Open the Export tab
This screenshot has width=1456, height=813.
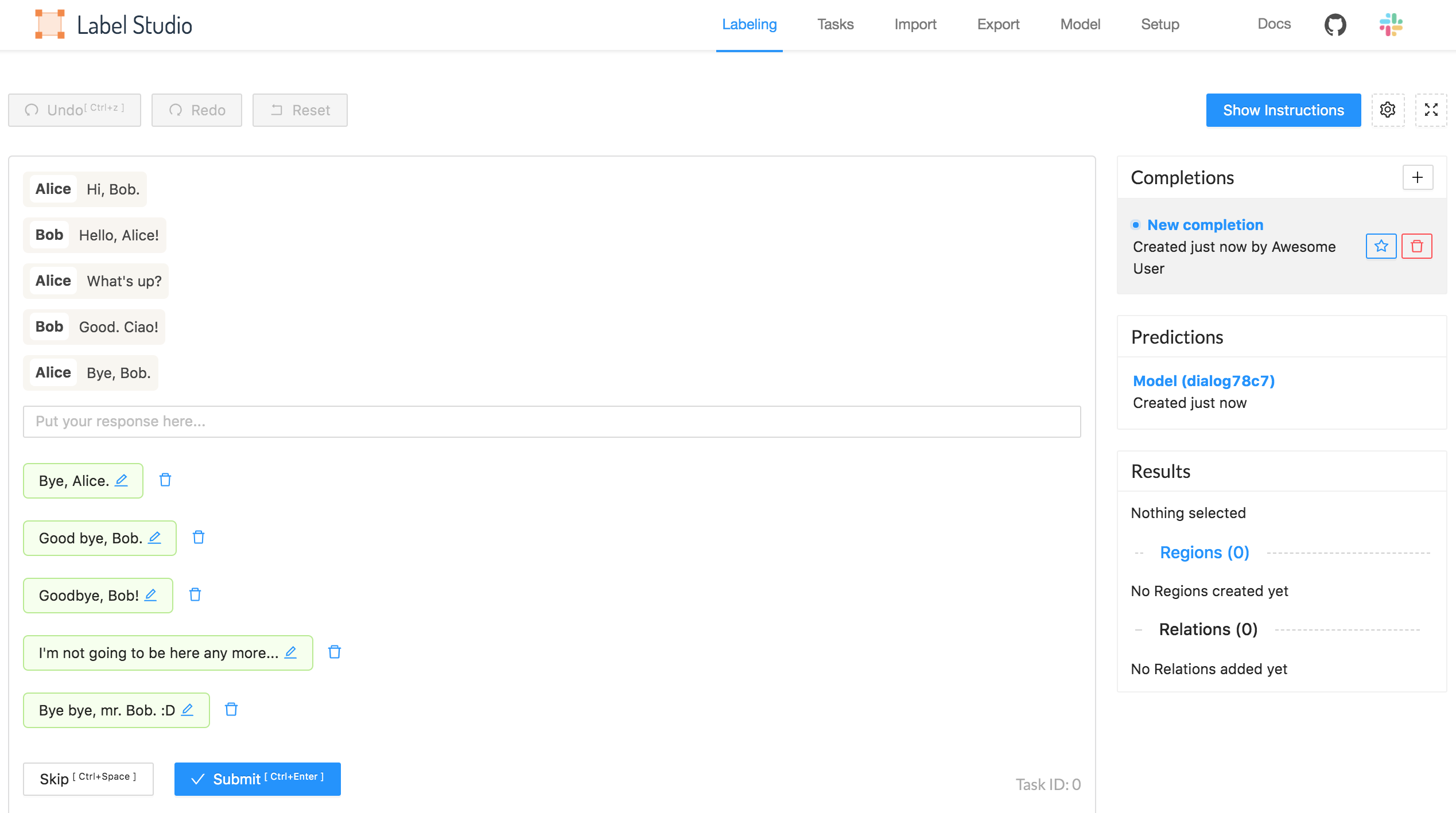(x=998, y=25)
